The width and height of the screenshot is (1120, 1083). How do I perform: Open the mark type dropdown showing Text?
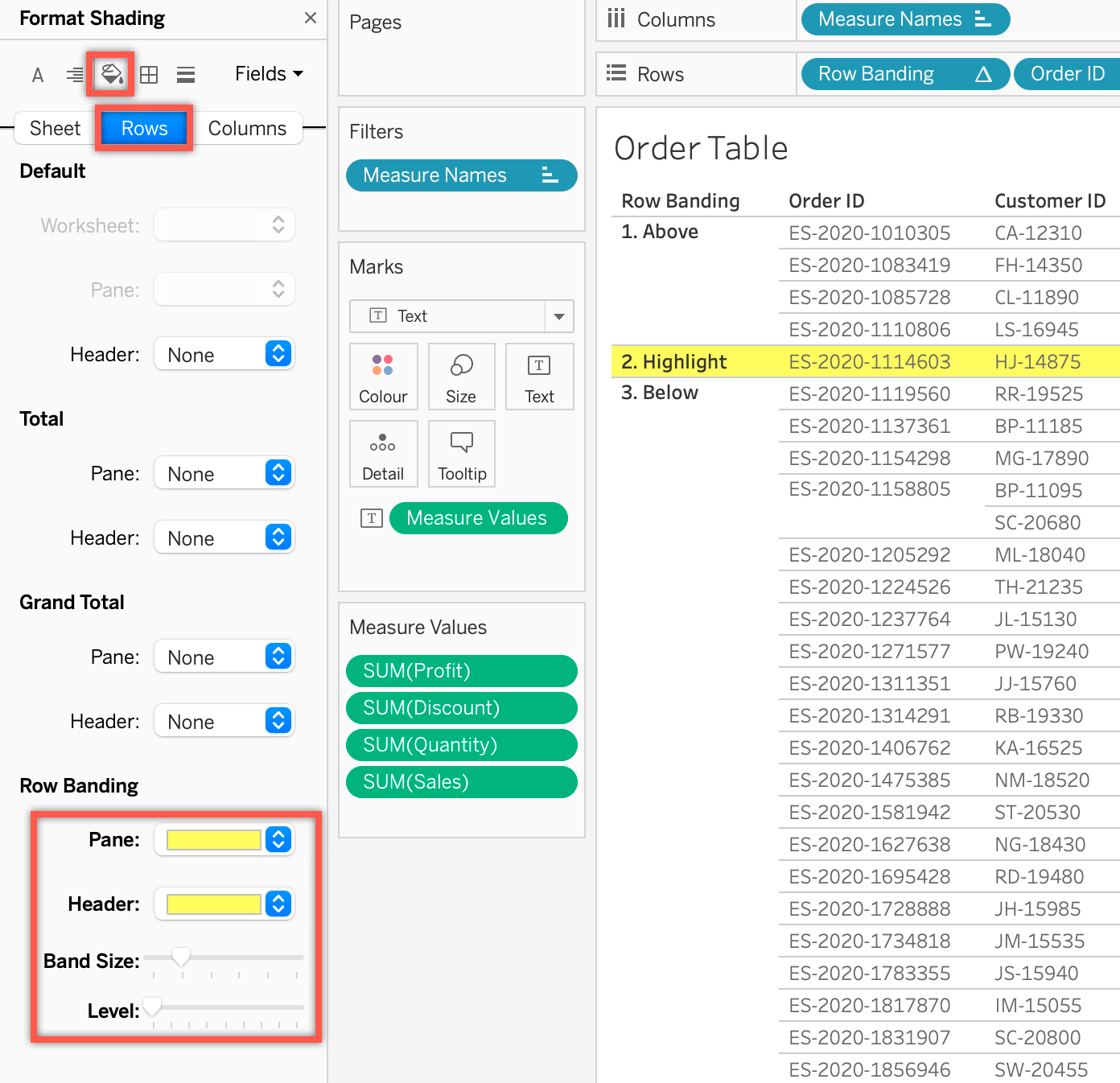coord(558,316)
